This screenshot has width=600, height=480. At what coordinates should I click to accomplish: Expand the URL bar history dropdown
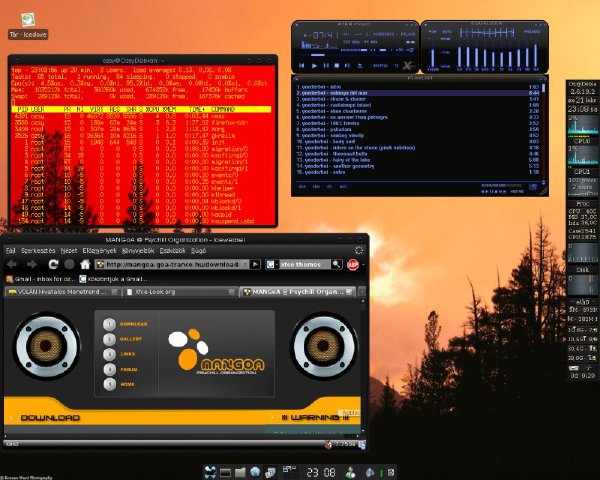[245, 264]
